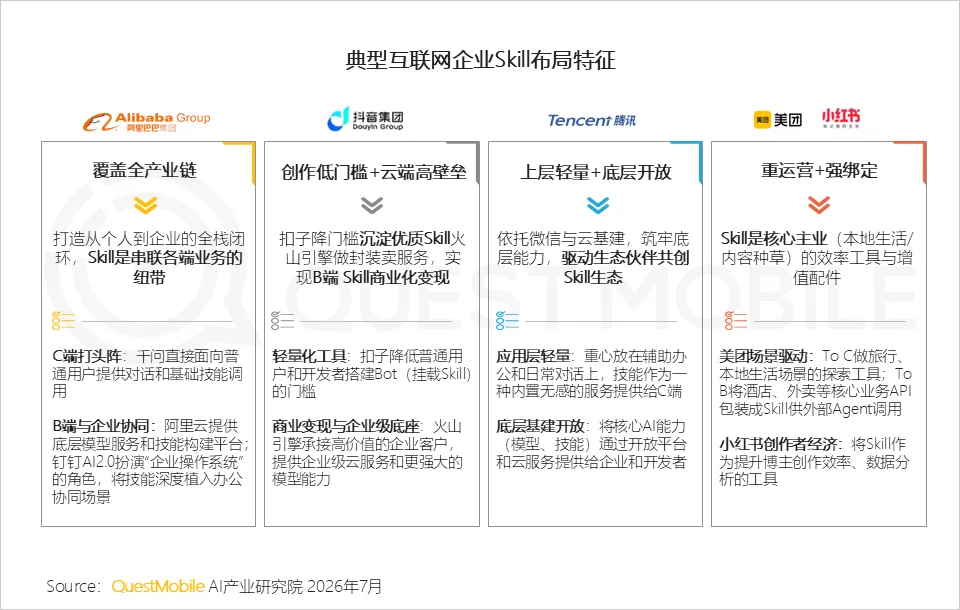
Task: Click the blue double chevron below 上层轻量+底层开放
Action: 598,205
